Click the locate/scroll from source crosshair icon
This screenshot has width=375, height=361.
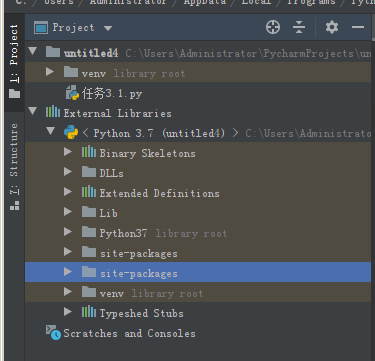(x=273, y=27)
